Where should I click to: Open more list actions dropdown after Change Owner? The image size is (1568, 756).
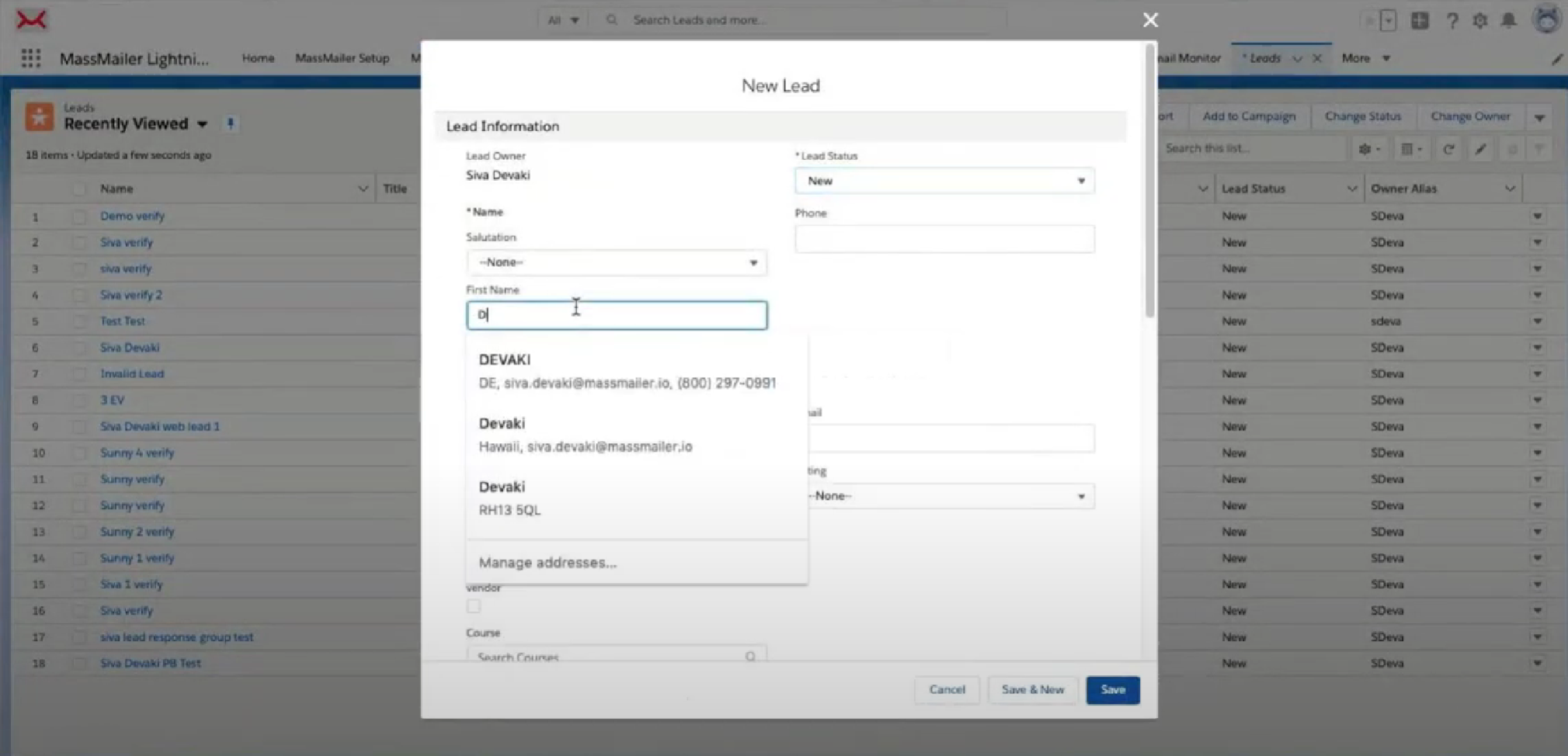point(1539,118)
